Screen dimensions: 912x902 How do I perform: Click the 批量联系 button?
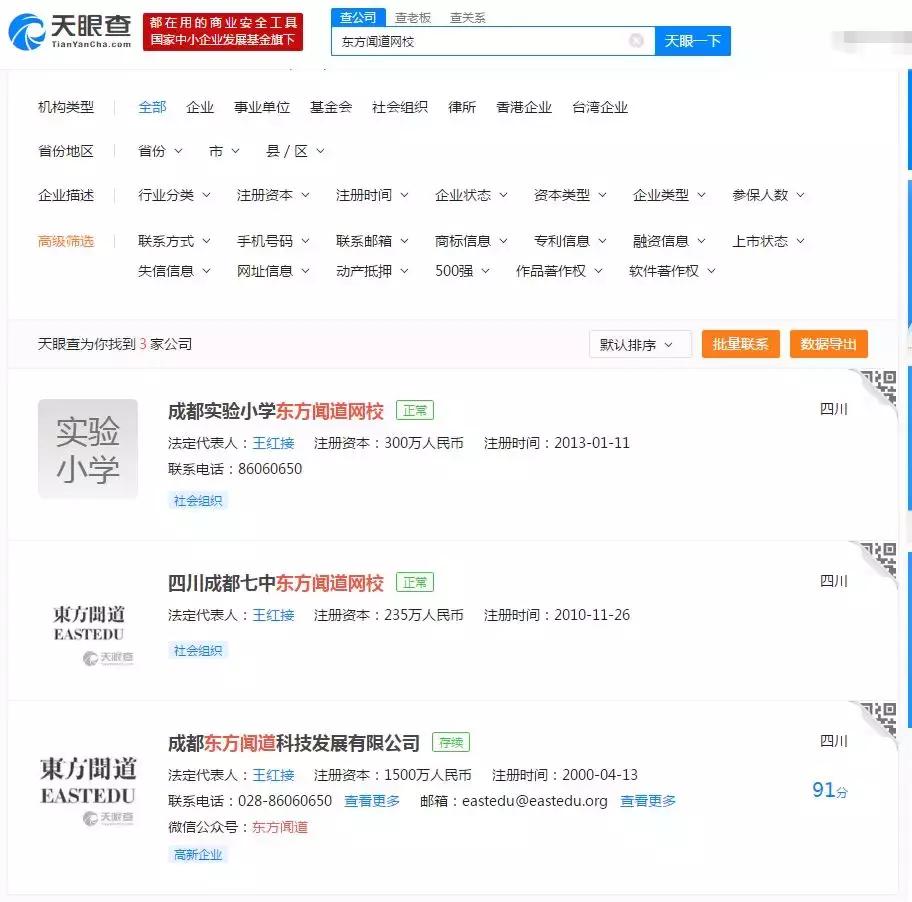point(740,343)
